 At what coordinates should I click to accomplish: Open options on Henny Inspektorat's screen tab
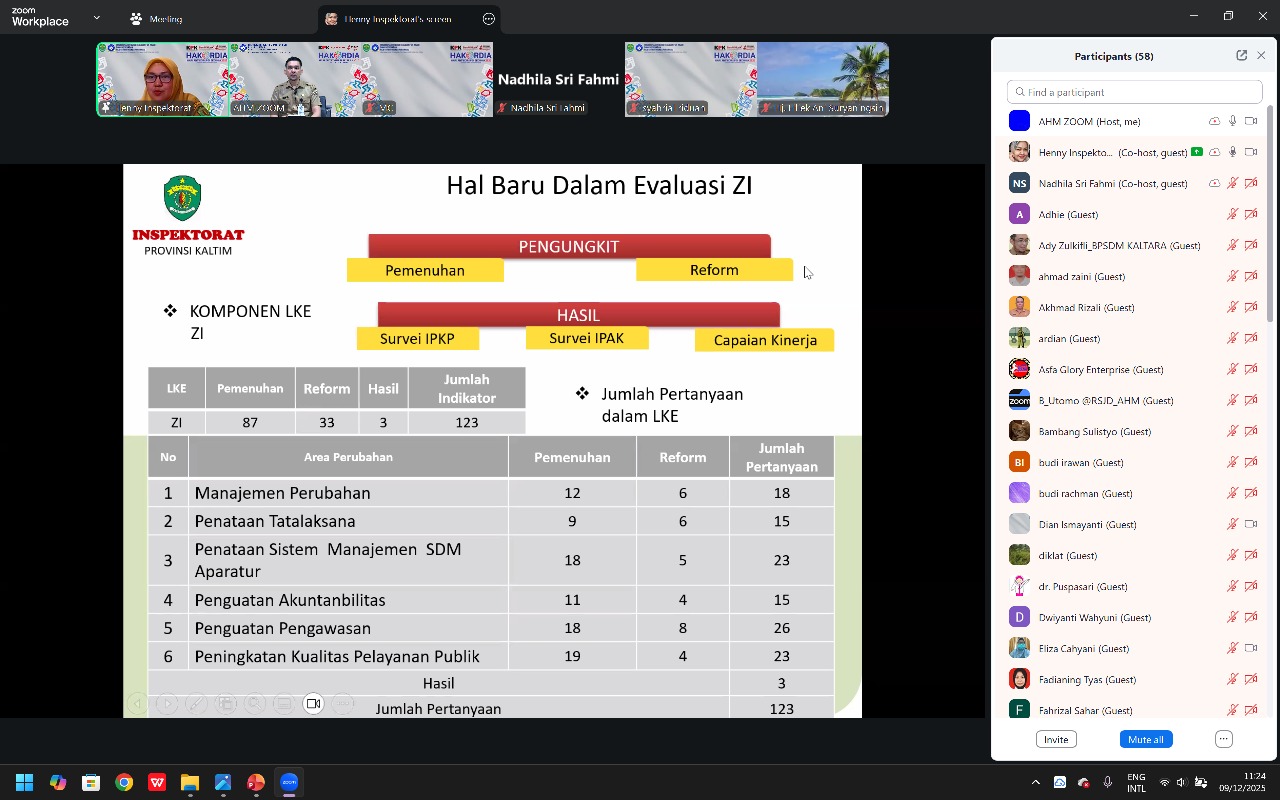pyautogui.click(x=488, y=19)
